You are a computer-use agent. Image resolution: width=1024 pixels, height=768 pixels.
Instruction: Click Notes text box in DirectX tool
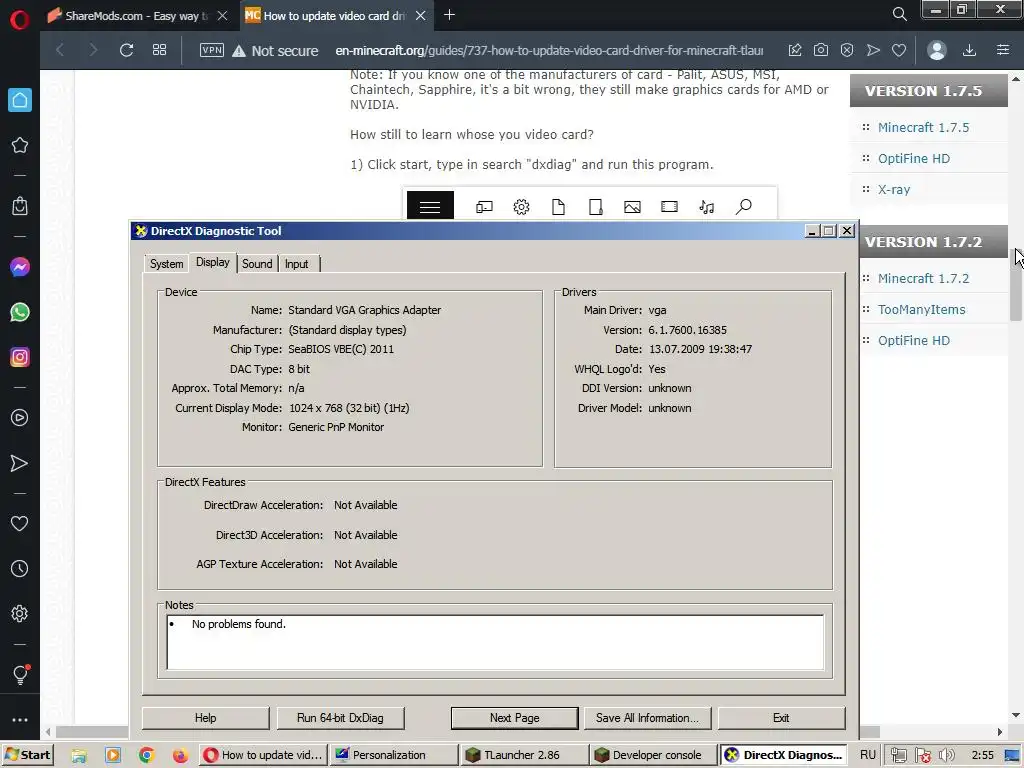click(496, 642)
